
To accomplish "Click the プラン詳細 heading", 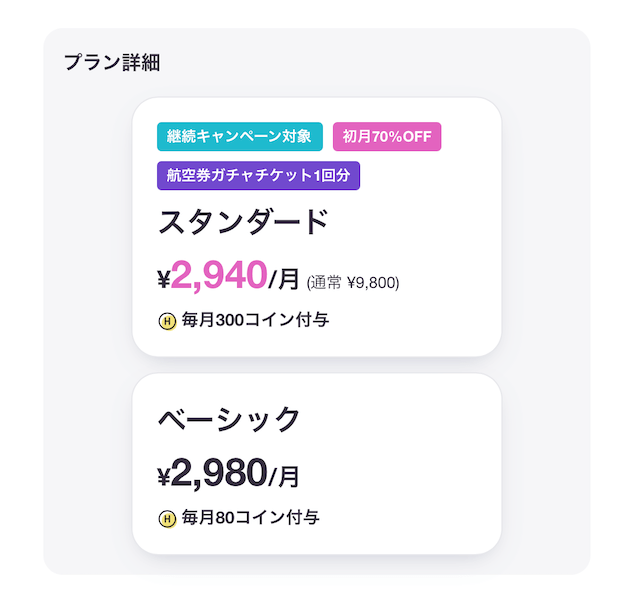I will point(112,62).
